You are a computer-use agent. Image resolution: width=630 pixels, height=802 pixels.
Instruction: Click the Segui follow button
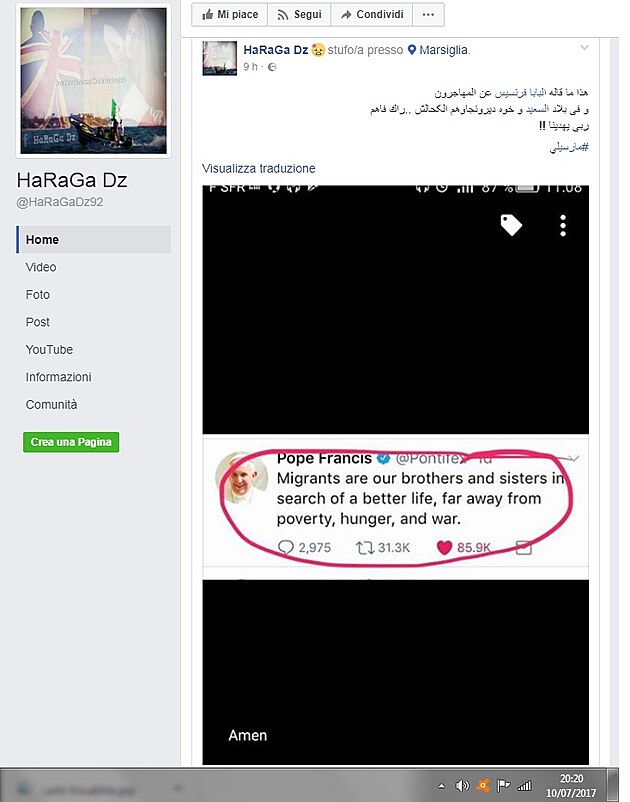(x=299, y=14)
